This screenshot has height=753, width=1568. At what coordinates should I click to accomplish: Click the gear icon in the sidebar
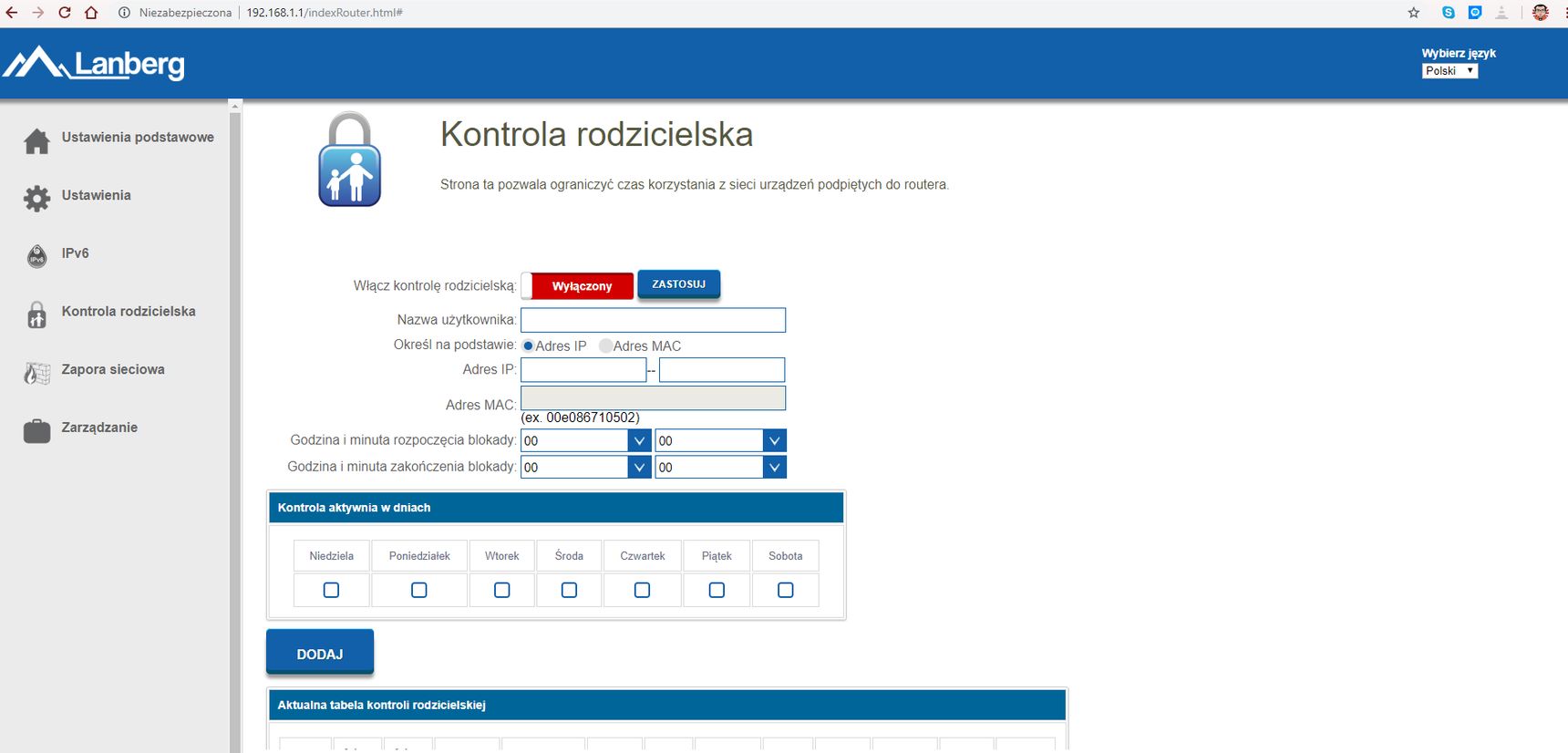(36, 199)
